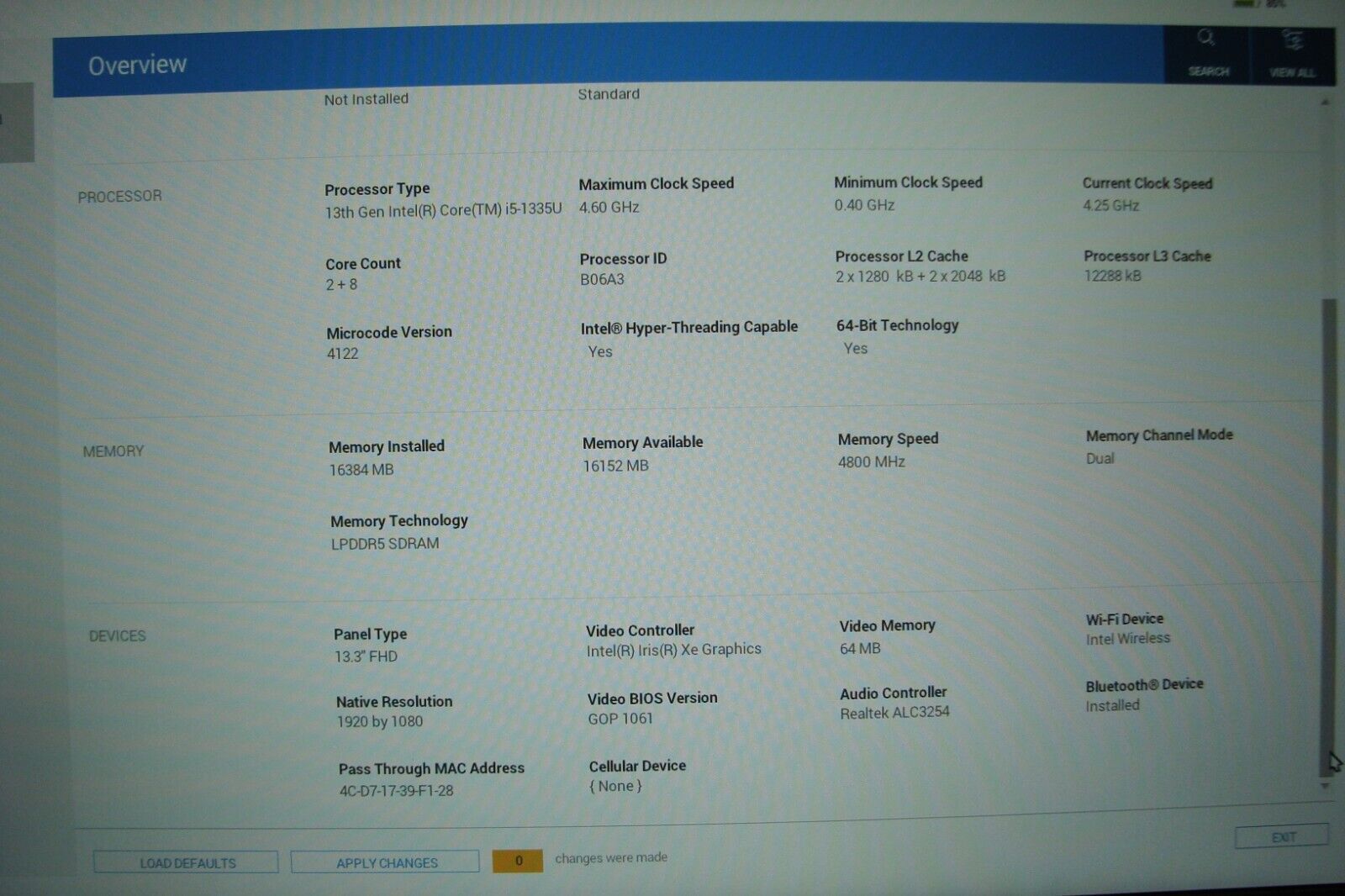
Task: Click the 0.40 GHz minimum clock value
Action: coord(864,205)
